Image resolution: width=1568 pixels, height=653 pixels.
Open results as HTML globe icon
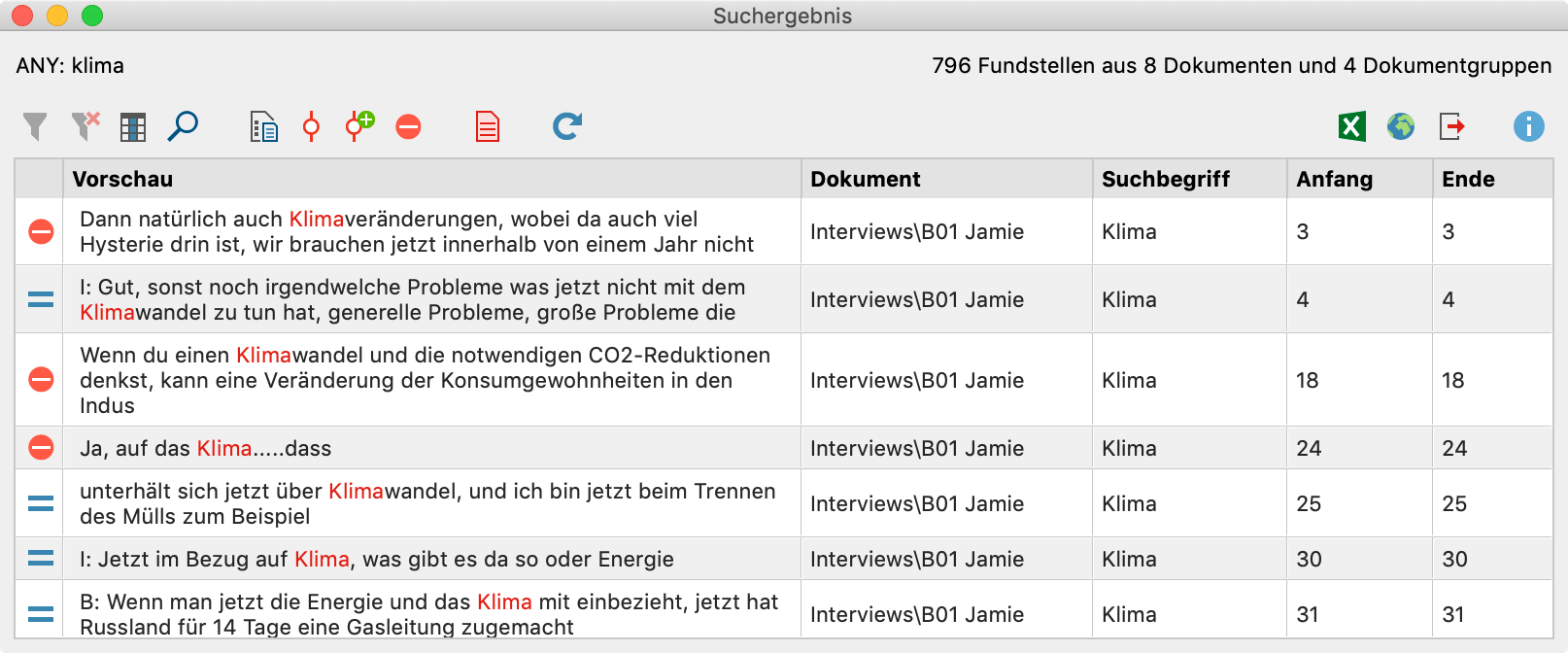point(1401,126)
